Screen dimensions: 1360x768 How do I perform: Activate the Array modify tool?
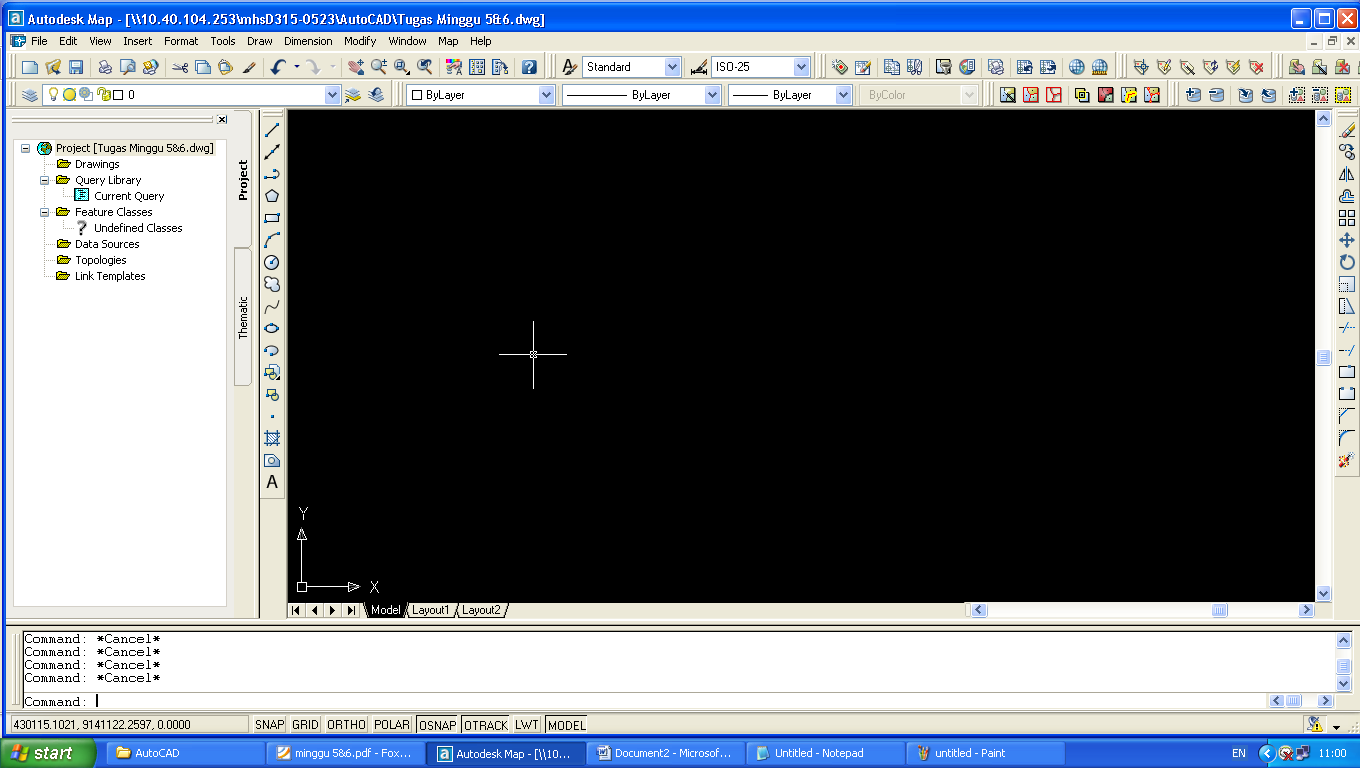point(1347,218)
